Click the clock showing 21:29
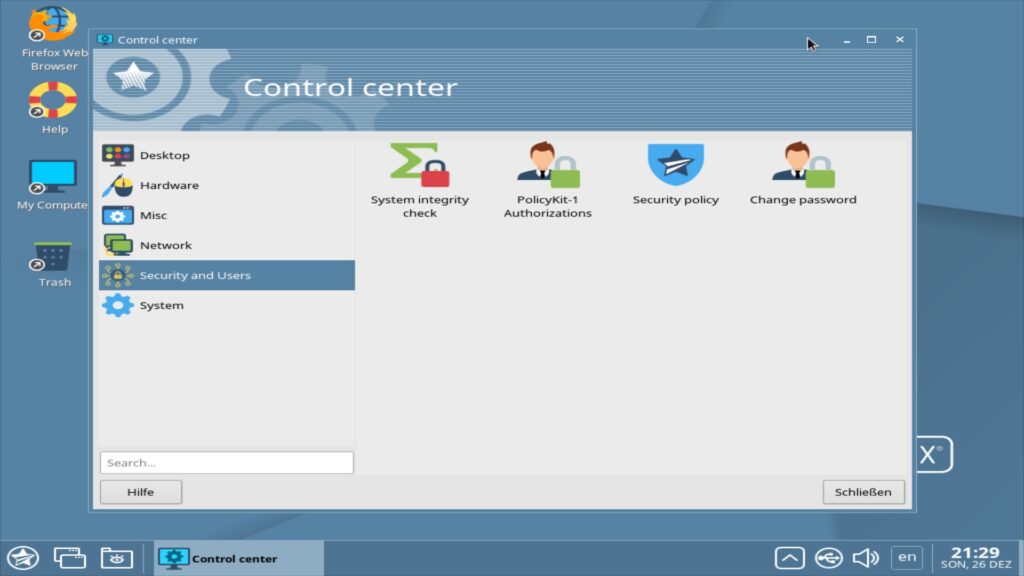The width and height of the screenshot is (1024, 576). (976, 558)
